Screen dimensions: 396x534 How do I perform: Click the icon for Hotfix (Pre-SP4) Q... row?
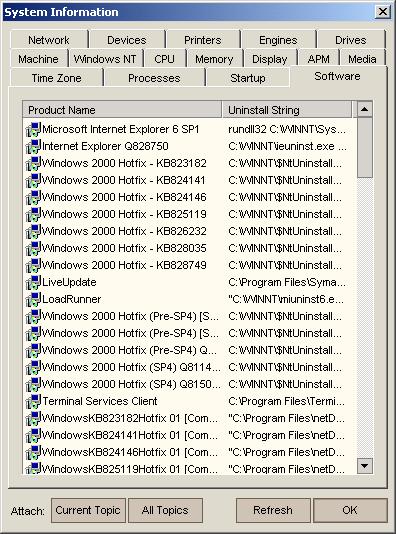(x=33, y=351)
